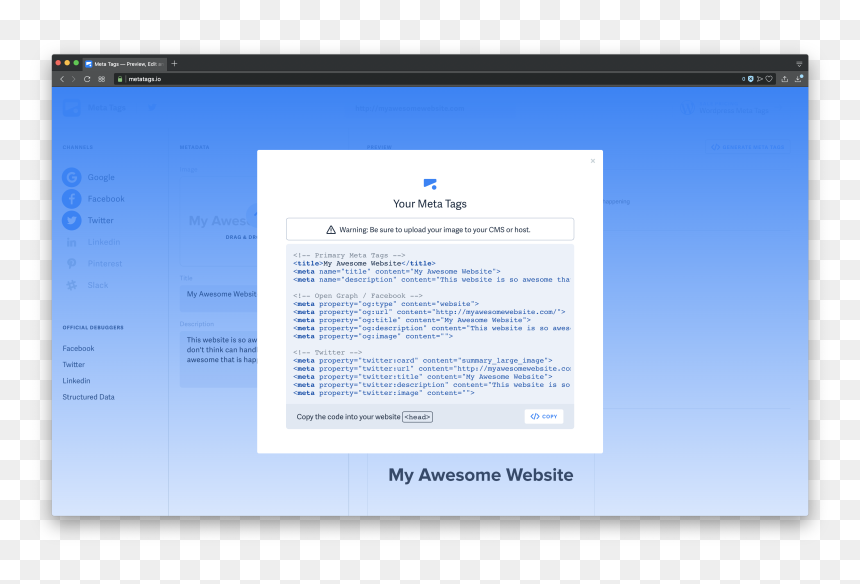This screenshot has height=584, width=860.
Task: Click the title tag code line
Action: [x=364, y=263]
